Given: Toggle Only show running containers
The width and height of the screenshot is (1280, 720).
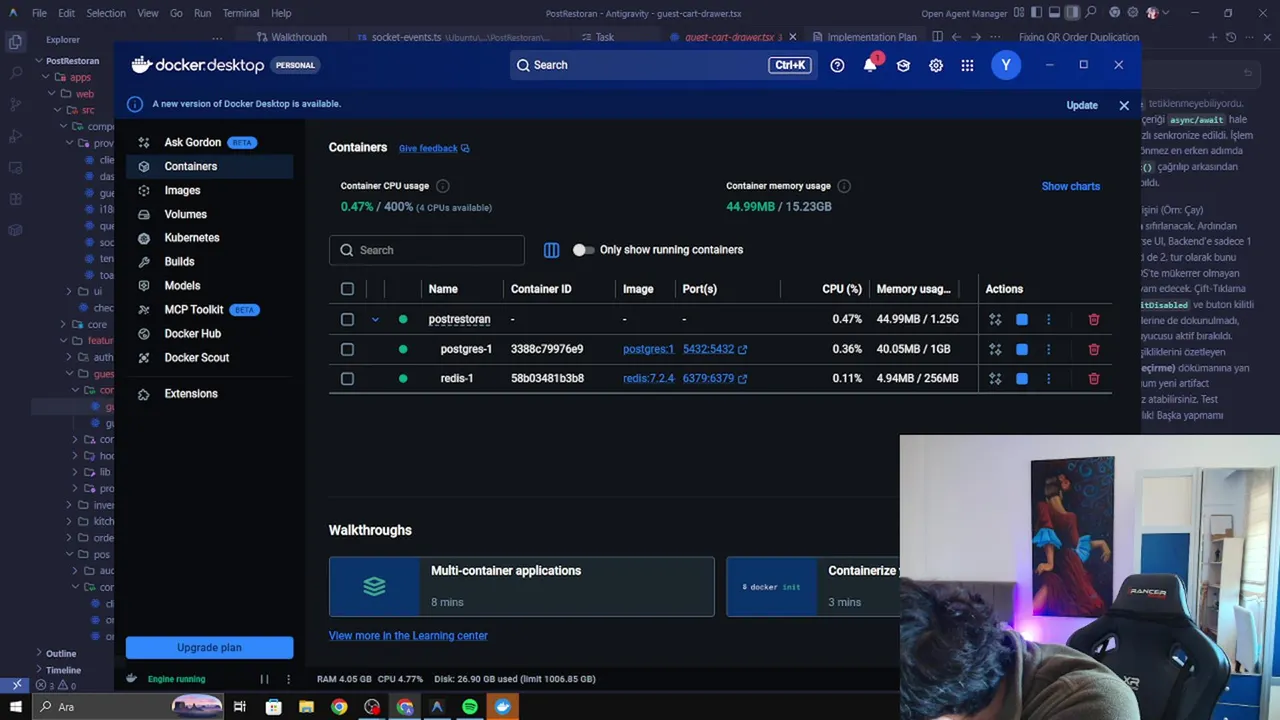Looking at the screenshot, I should 583,250.
